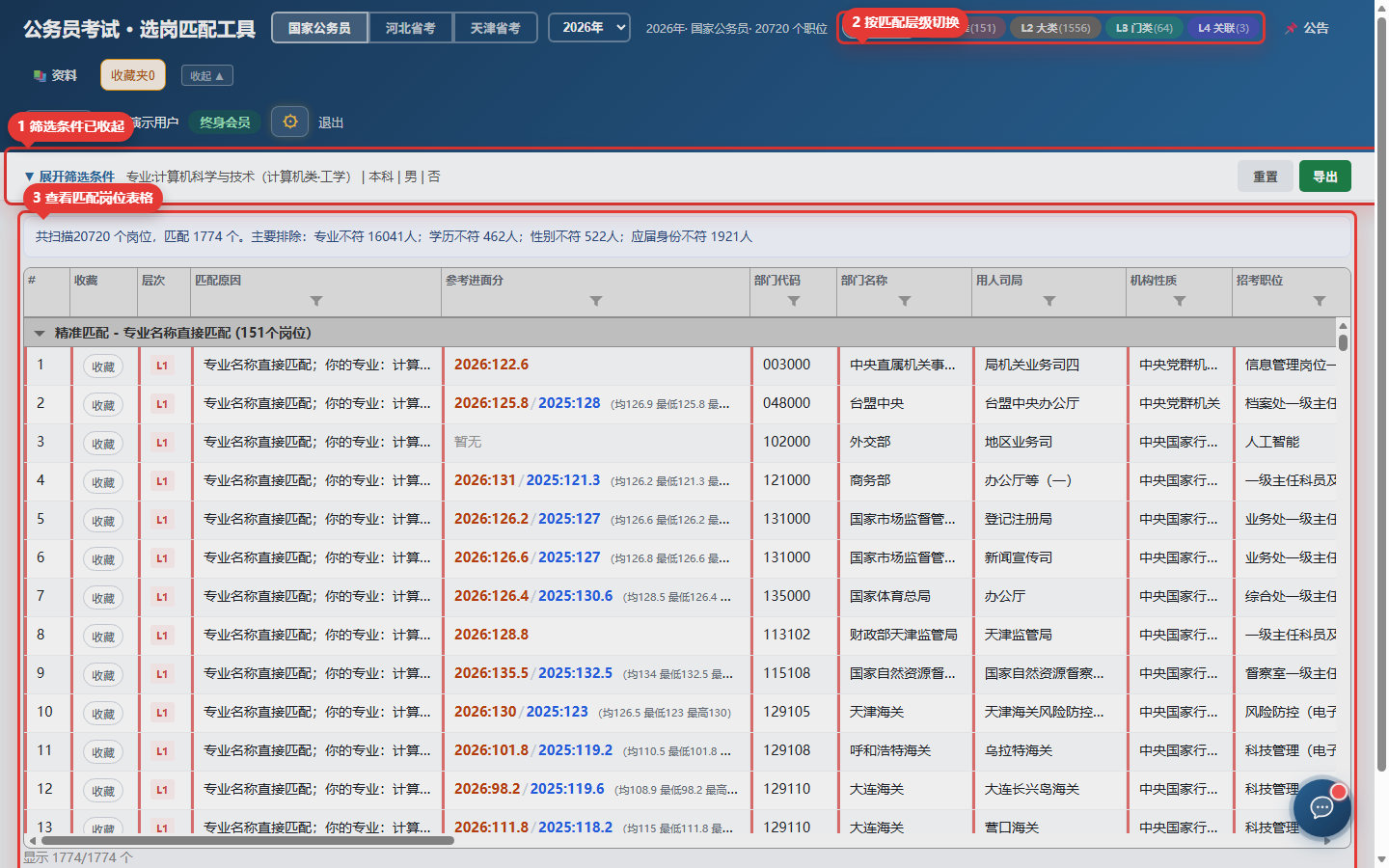This screenshot has height=868, width=1389.
Task: Toggle 收藏 for row 9 (国家自然资源督)
Action: coord(103,675)
